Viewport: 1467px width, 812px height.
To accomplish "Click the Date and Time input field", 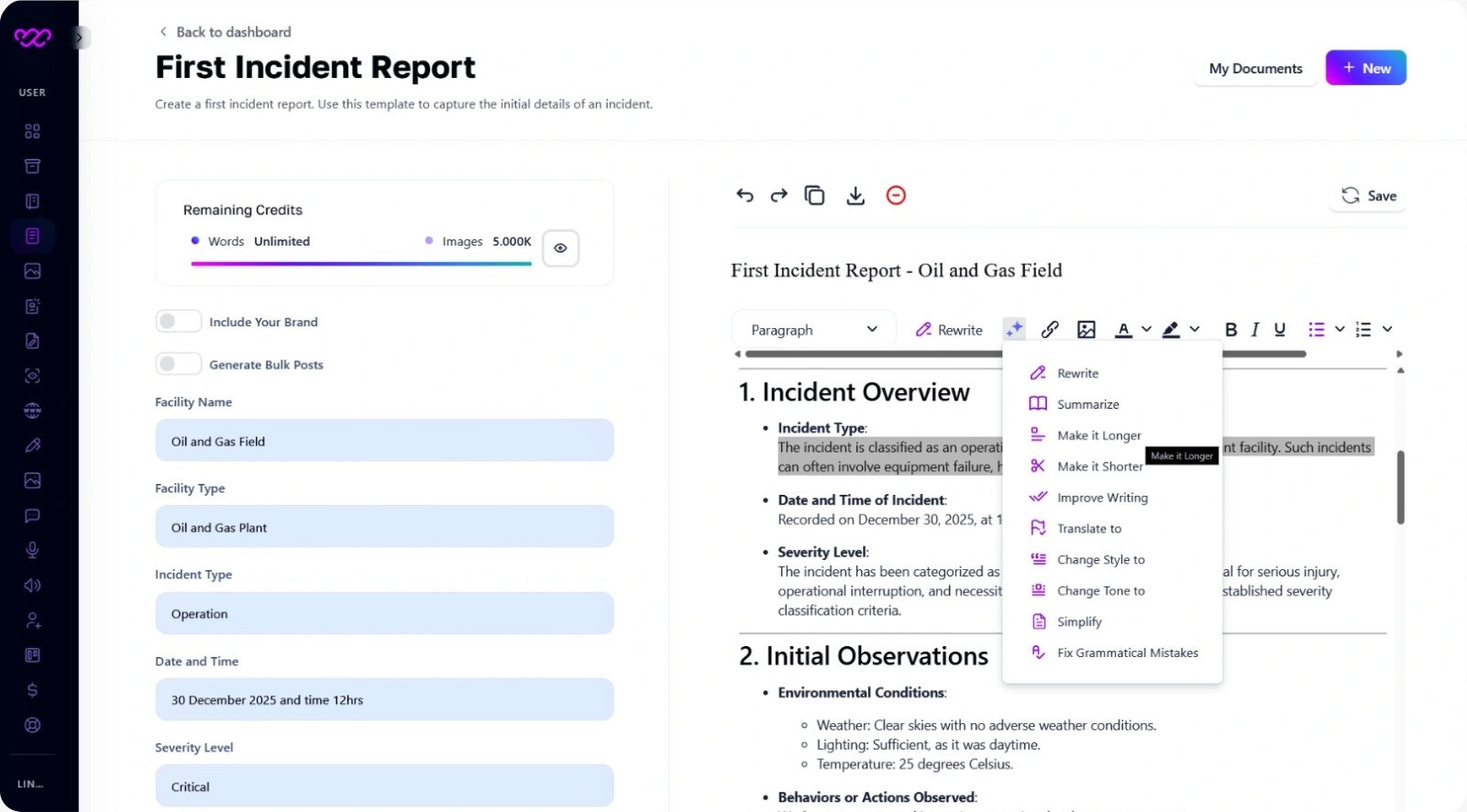I will (x=384, y=699).
